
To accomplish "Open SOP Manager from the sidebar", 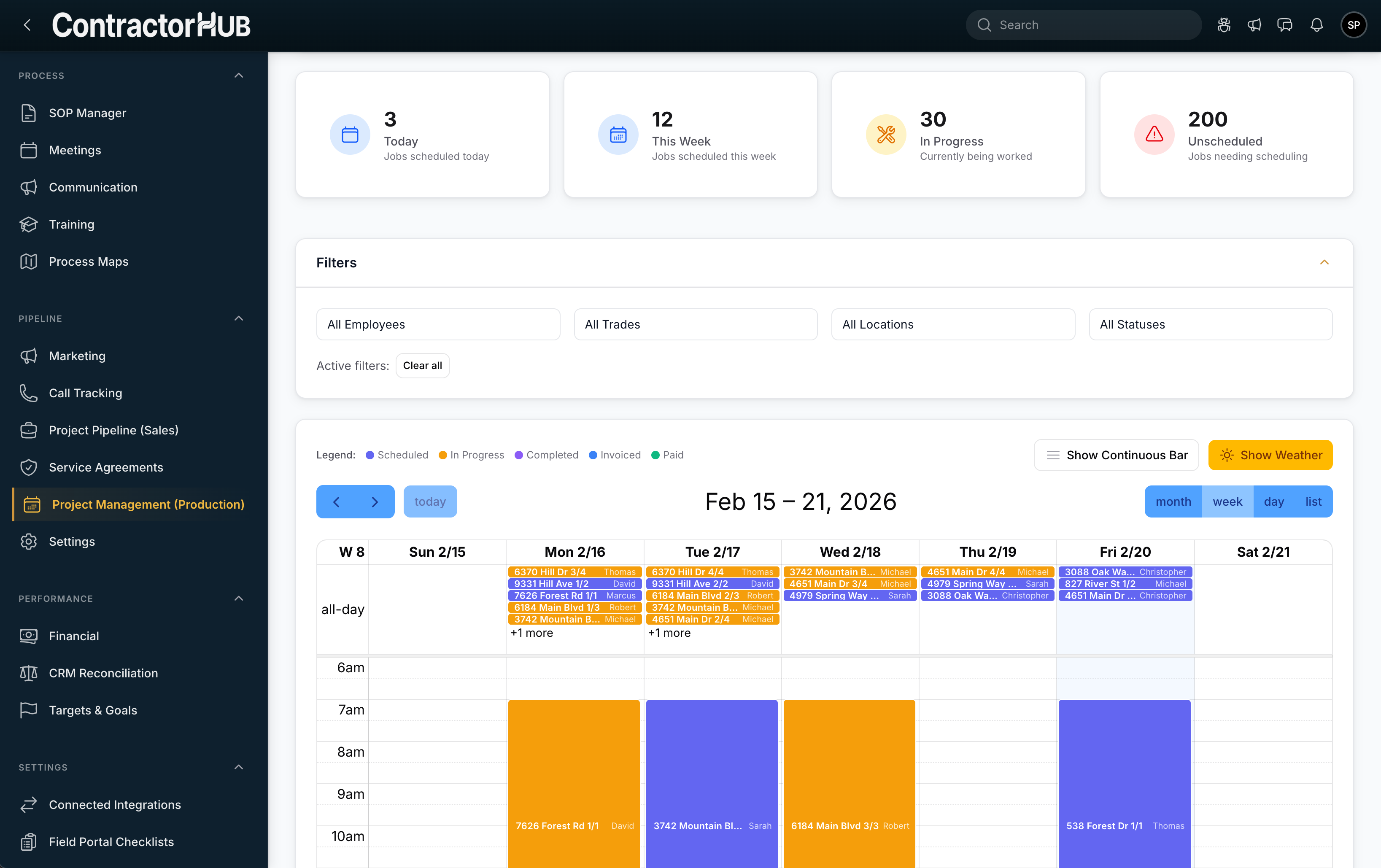I will (x=87, y=113).
